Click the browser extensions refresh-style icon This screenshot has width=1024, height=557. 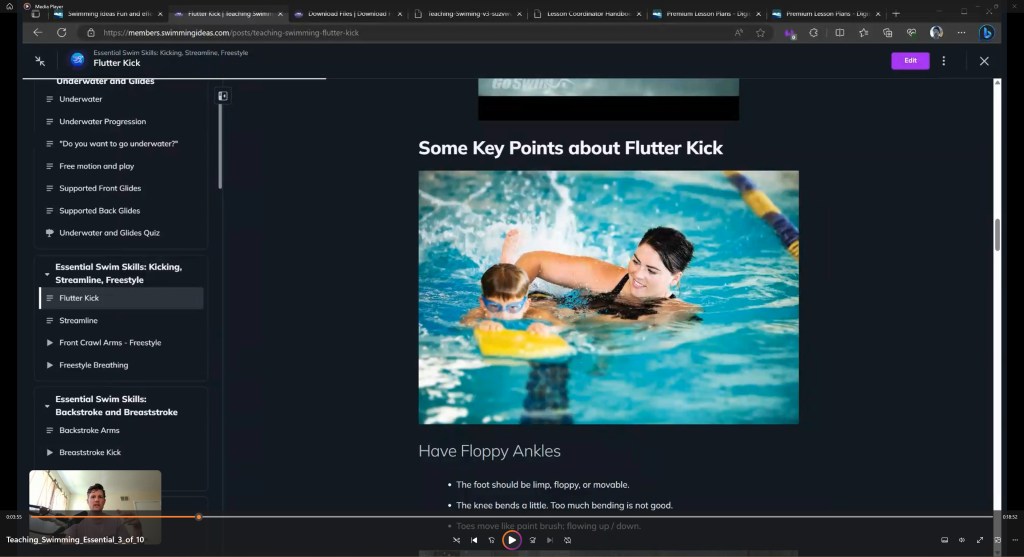(813, 33)
